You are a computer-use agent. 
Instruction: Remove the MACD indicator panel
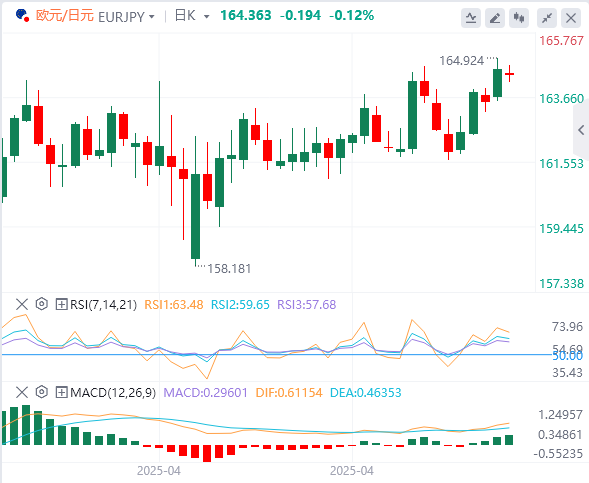[22, 392]
